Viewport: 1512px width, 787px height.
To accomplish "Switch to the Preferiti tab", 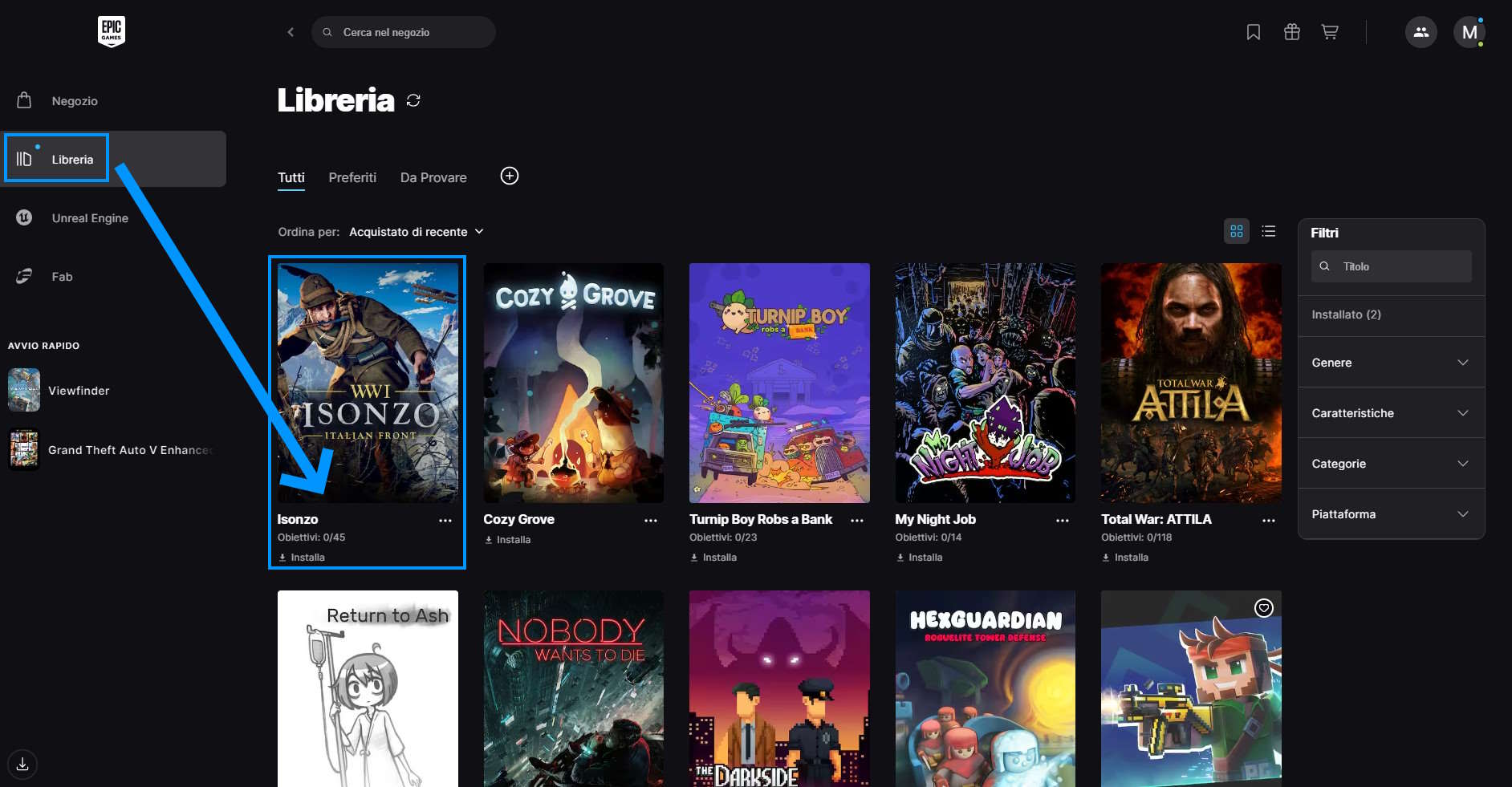I will 352,177.
